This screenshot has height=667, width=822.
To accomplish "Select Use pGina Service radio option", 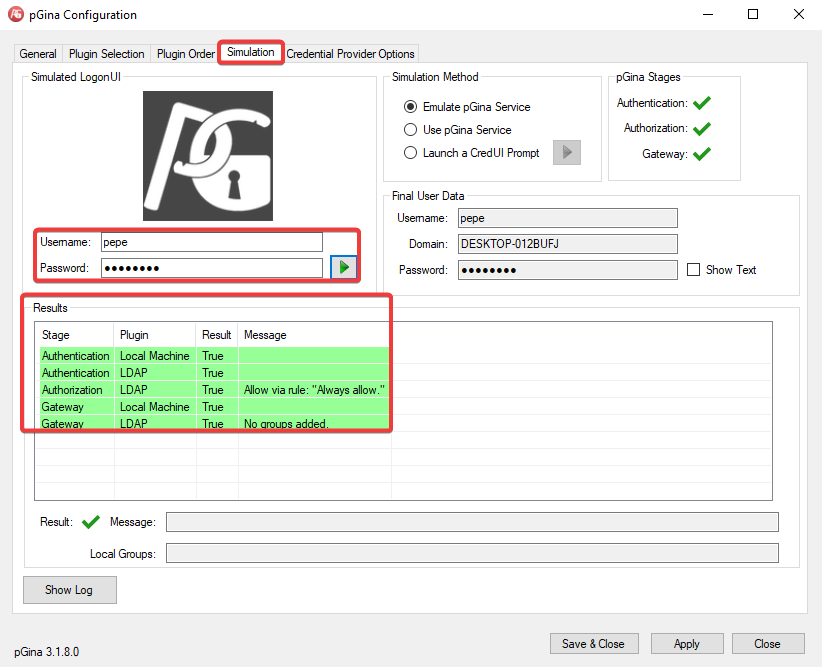I will click(x=410, y=130).
